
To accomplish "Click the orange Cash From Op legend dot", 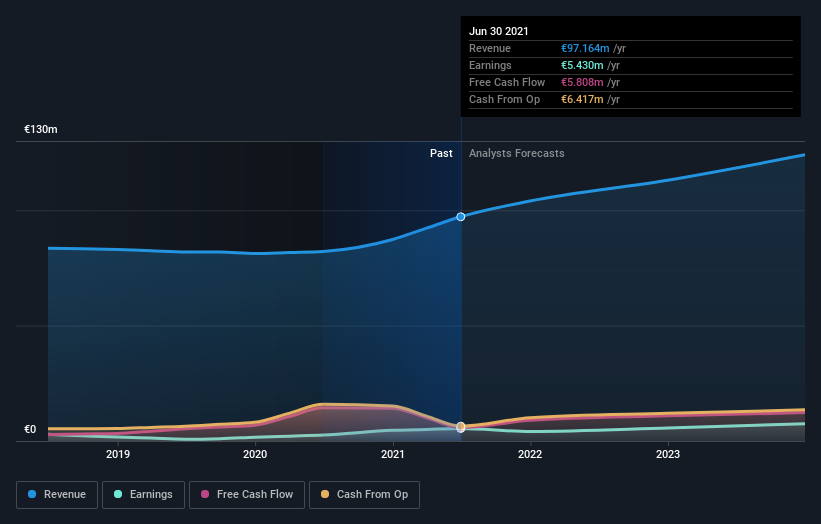I will 325,494.
